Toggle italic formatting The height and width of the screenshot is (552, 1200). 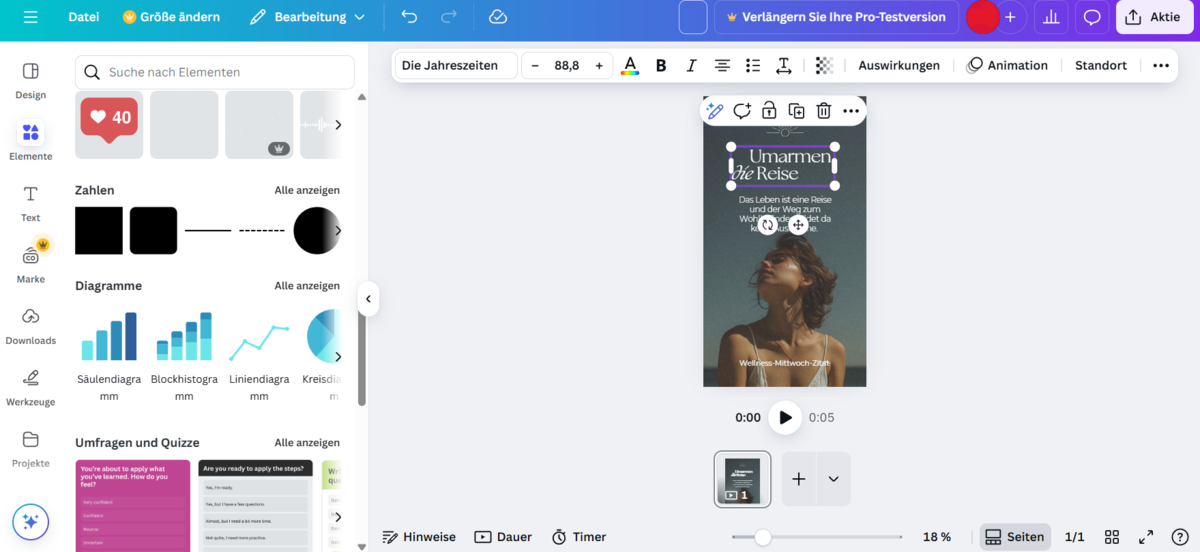(x=691, y=66)
